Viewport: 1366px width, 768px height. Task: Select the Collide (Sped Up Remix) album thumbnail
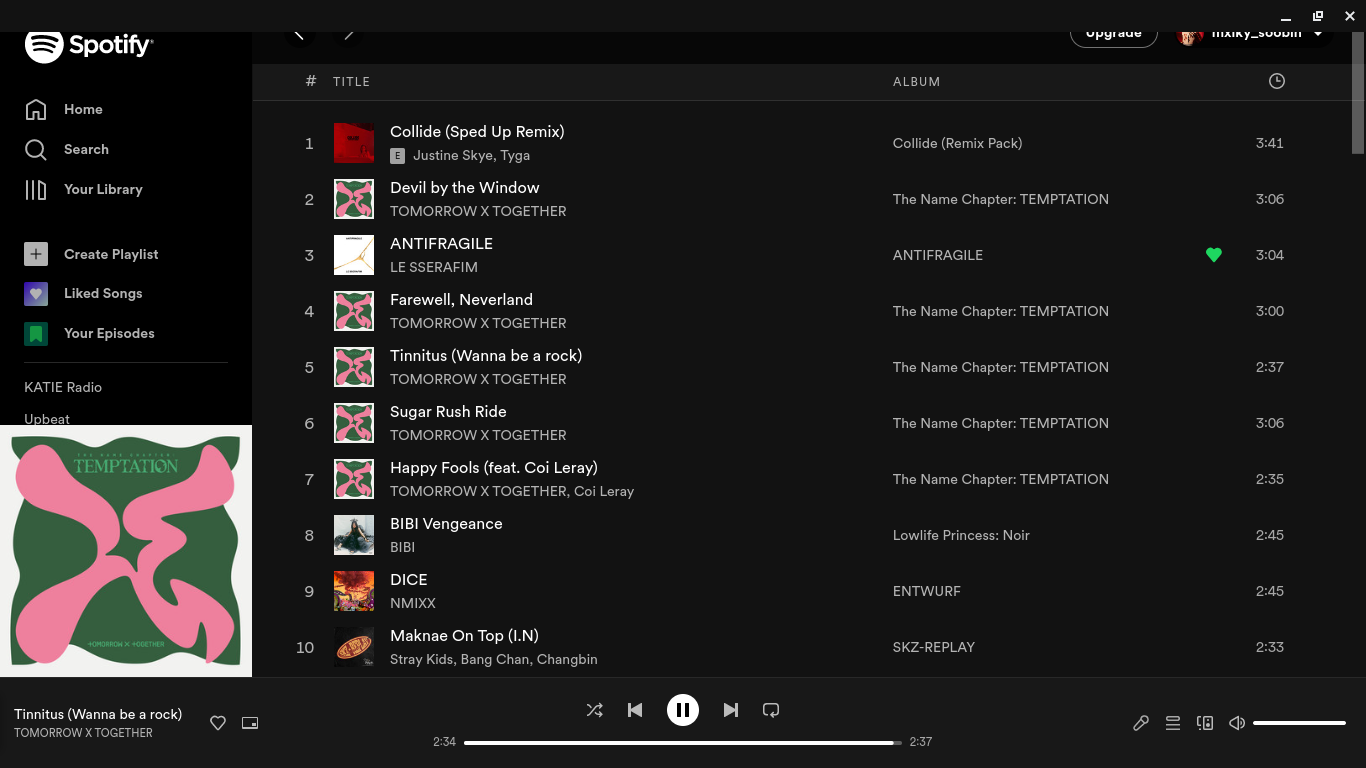tap(354, 143)
